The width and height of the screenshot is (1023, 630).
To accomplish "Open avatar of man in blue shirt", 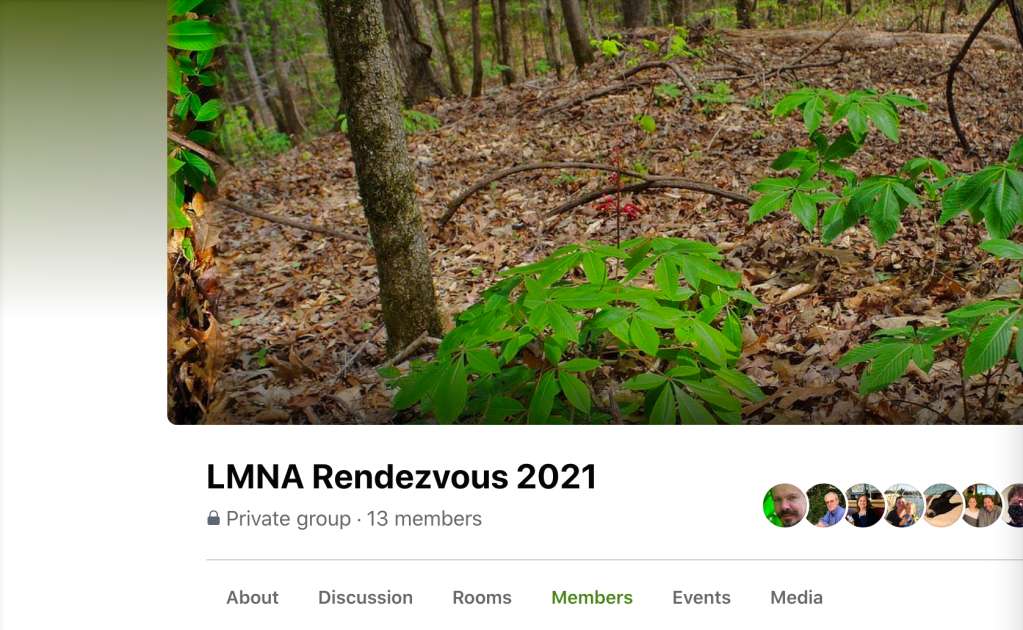I will click(x=825, y=505).
